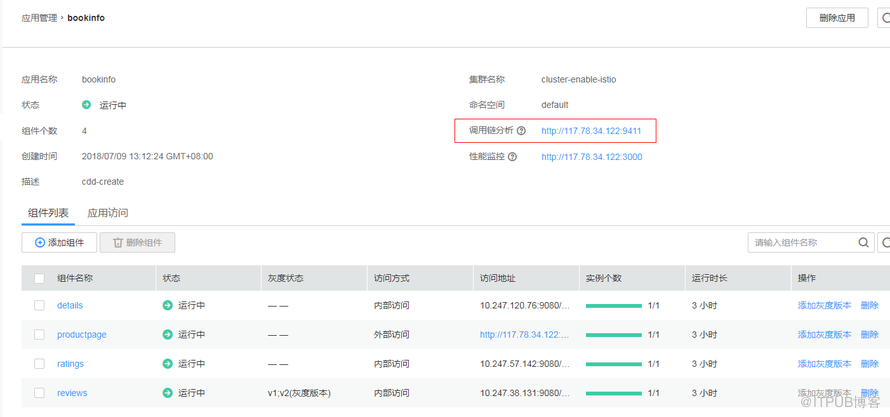
Task: Click the details row instance progress bar
Action: coord(613,306)
